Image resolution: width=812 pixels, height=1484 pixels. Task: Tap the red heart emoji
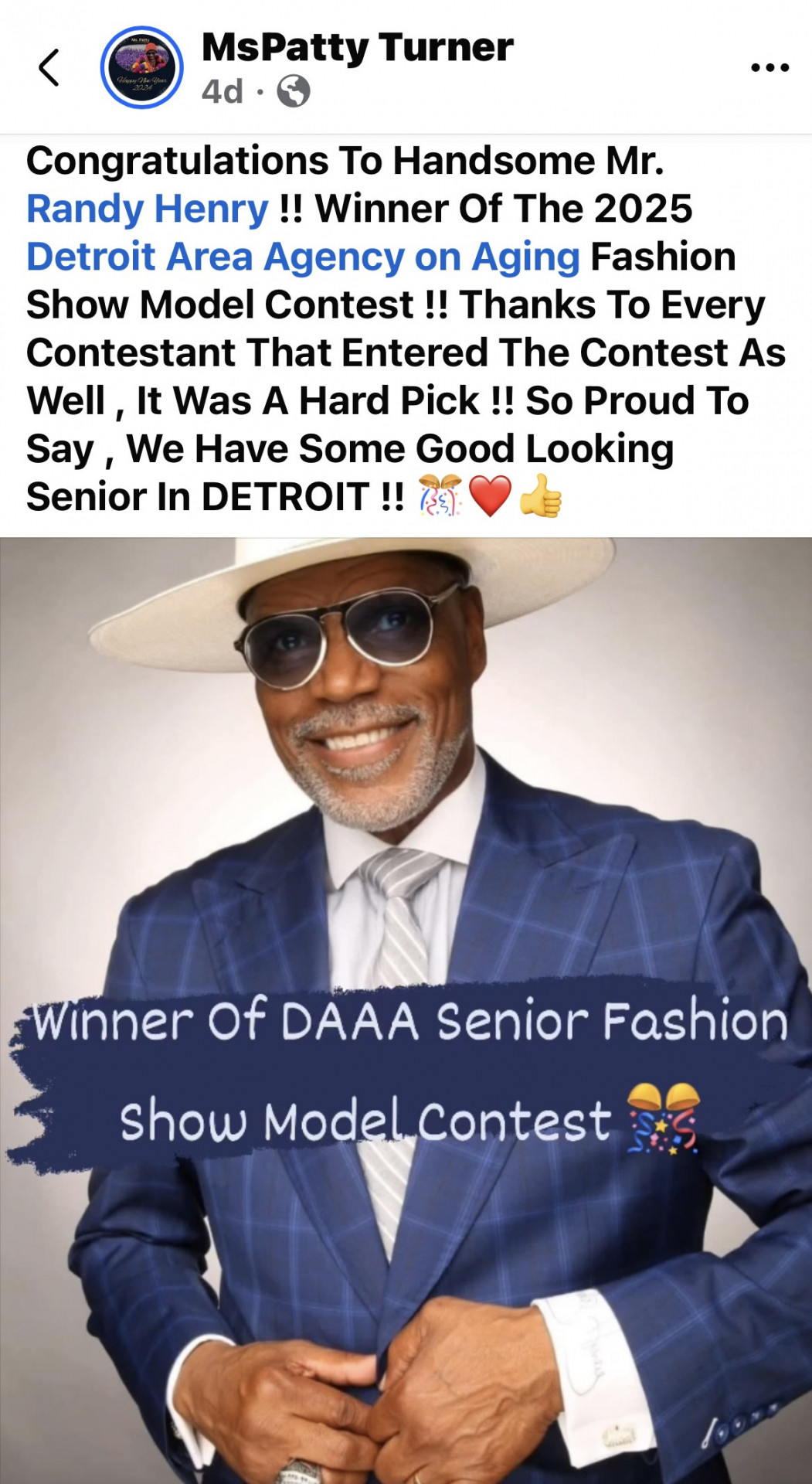pyautogui.click(x=490, y=496)
